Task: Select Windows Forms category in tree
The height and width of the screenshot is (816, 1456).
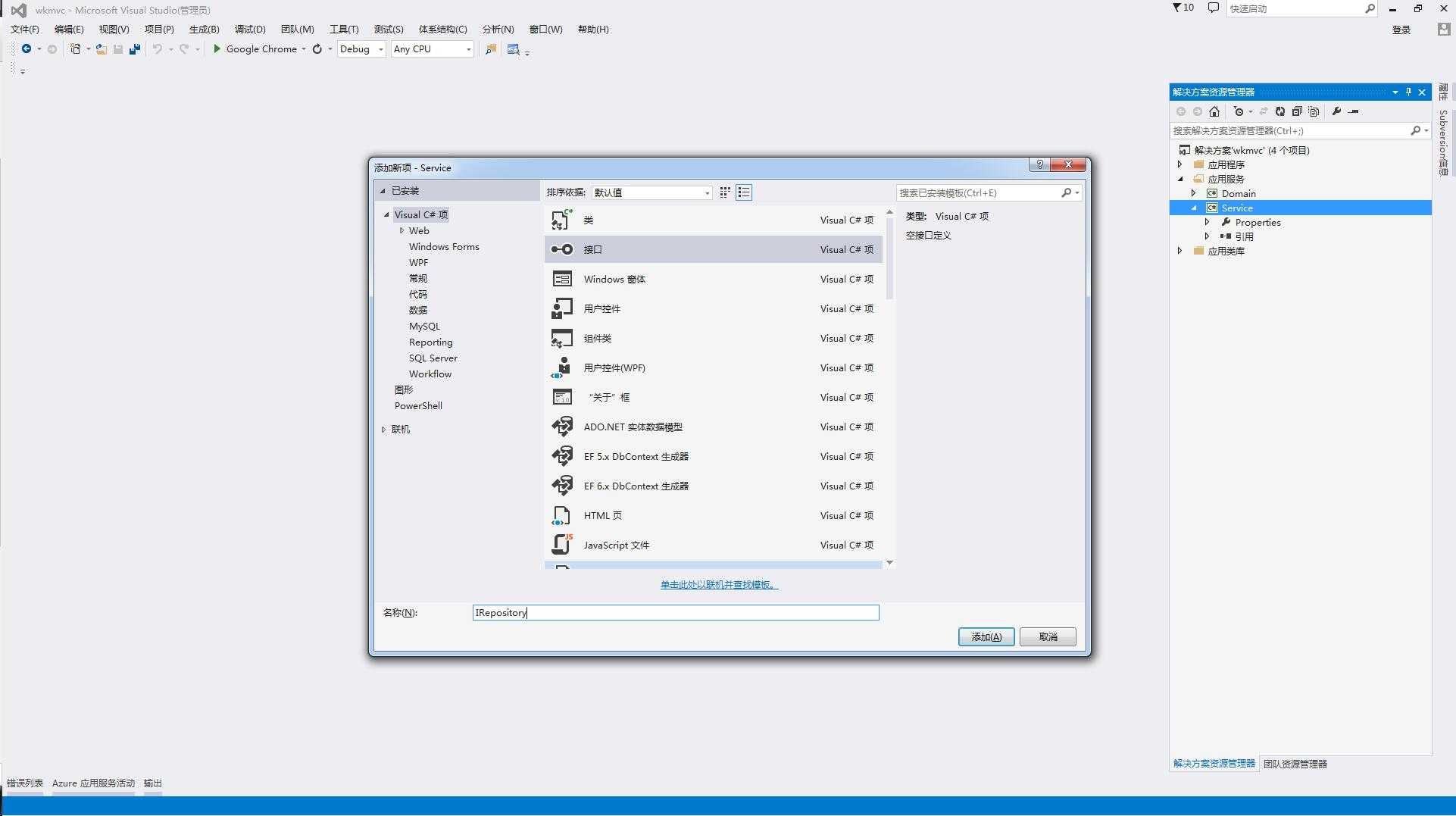Action: [x=444, y=246]
